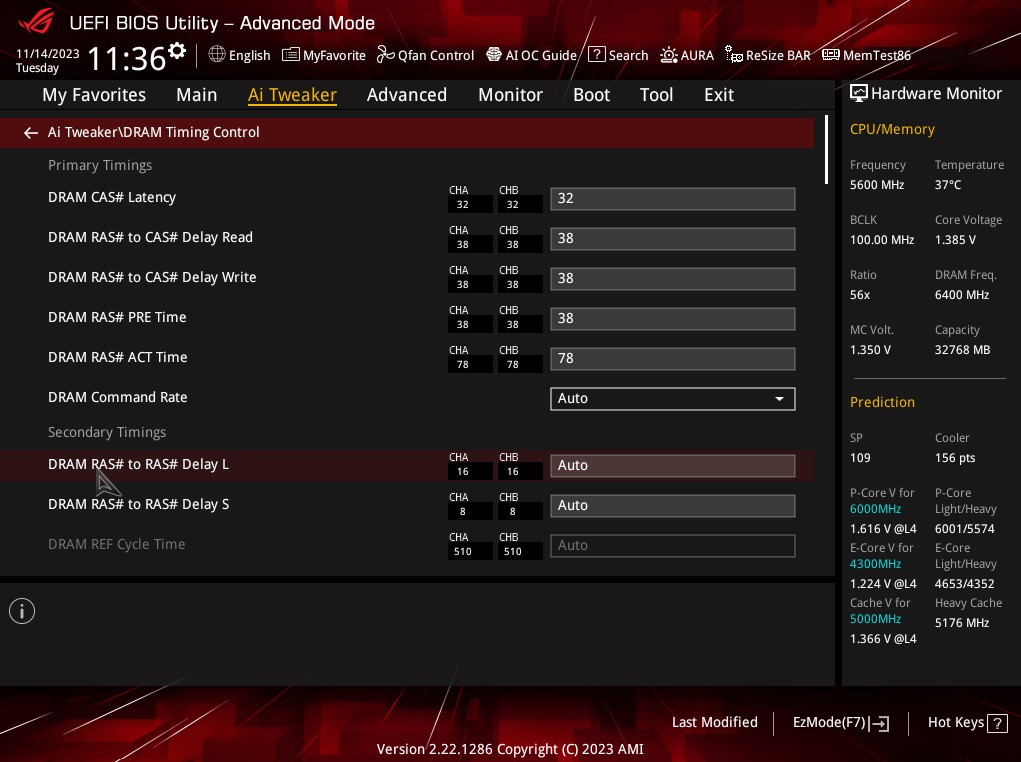Go back using the left arrow icon
The width and height of the screenshot is (1021, 762).
click(x=31, y=133)
